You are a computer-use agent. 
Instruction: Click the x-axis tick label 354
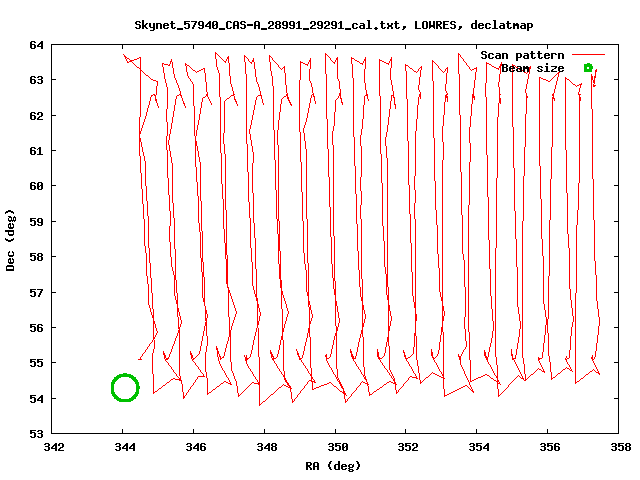click(x=479, y=447)
